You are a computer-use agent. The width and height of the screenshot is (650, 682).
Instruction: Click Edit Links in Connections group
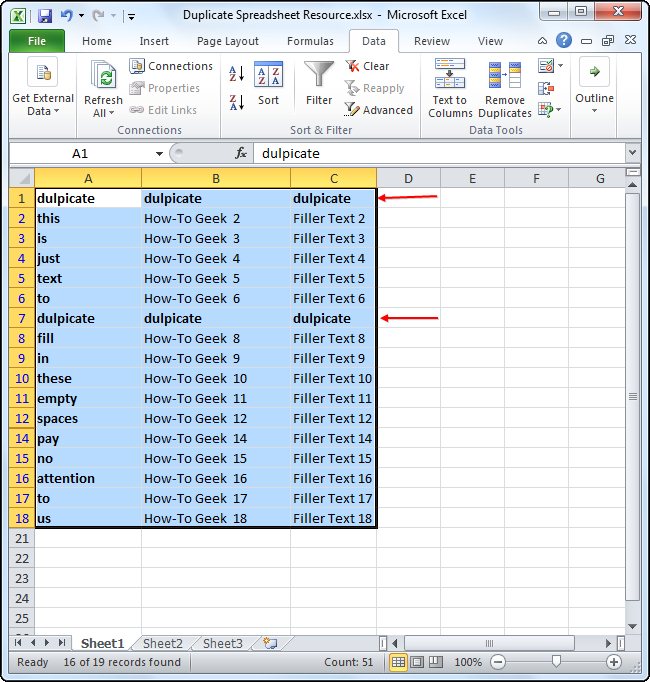coord(163,110)
